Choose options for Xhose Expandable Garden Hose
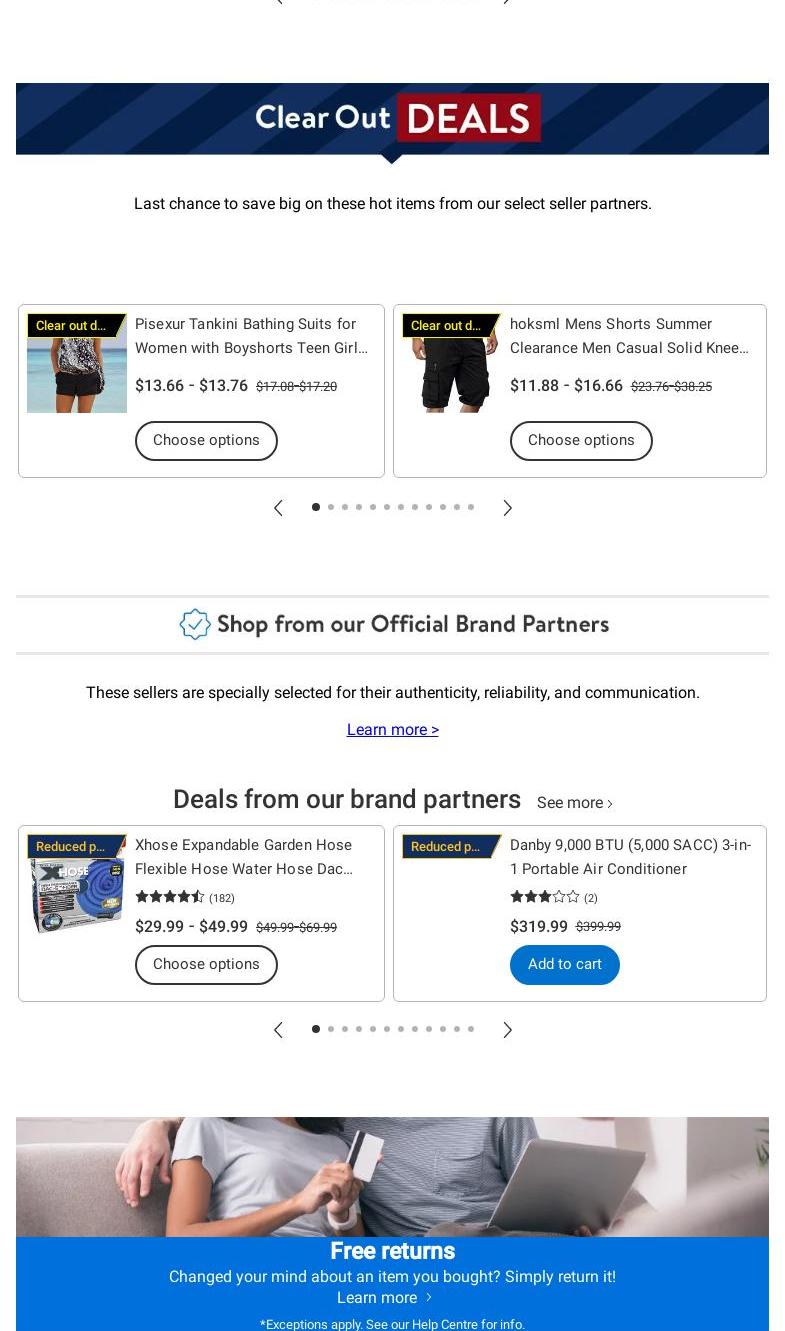The height and width of the screenshot is (1331, 785). [206, 965]
